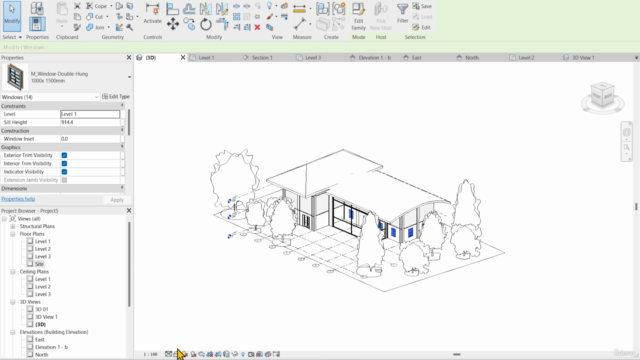Screen dimensions: 640x360
Task: Open the window type selector dropdown
Action: tap(129, 77)
